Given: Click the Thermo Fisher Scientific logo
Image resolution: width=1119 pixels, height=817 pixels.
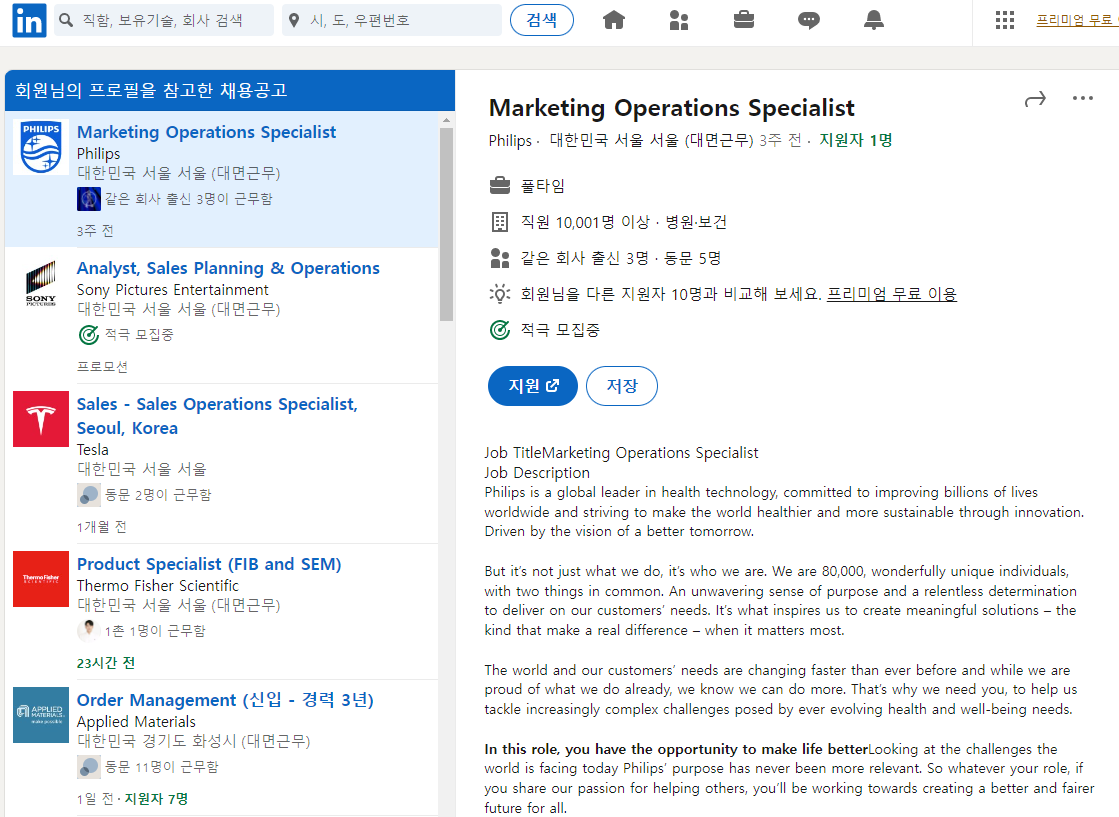Looking at the screenshot, I should pyautogui.click(x=41, y=579).
